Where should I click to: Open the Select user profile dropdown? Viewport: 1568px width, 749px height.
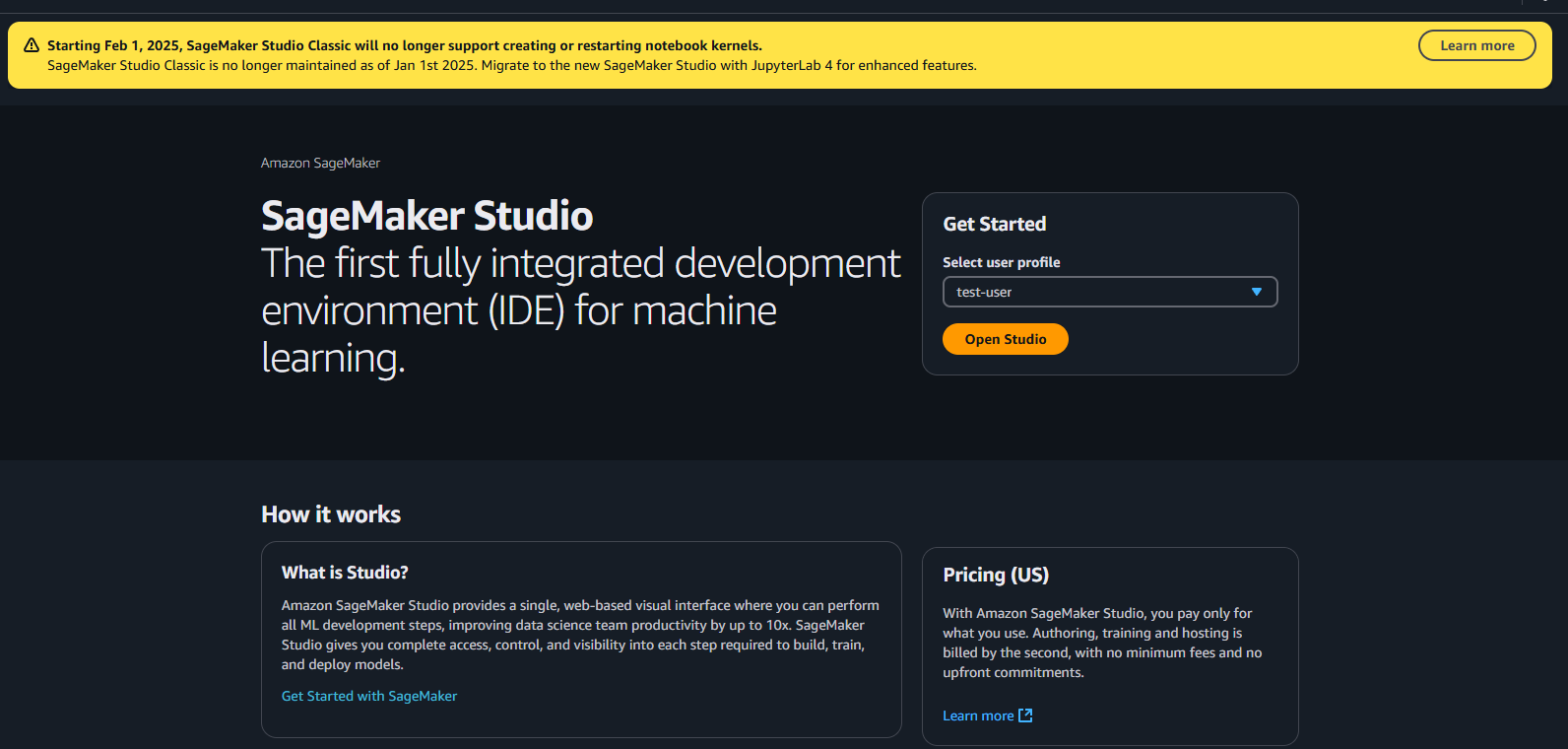[x=1110, y=292]
